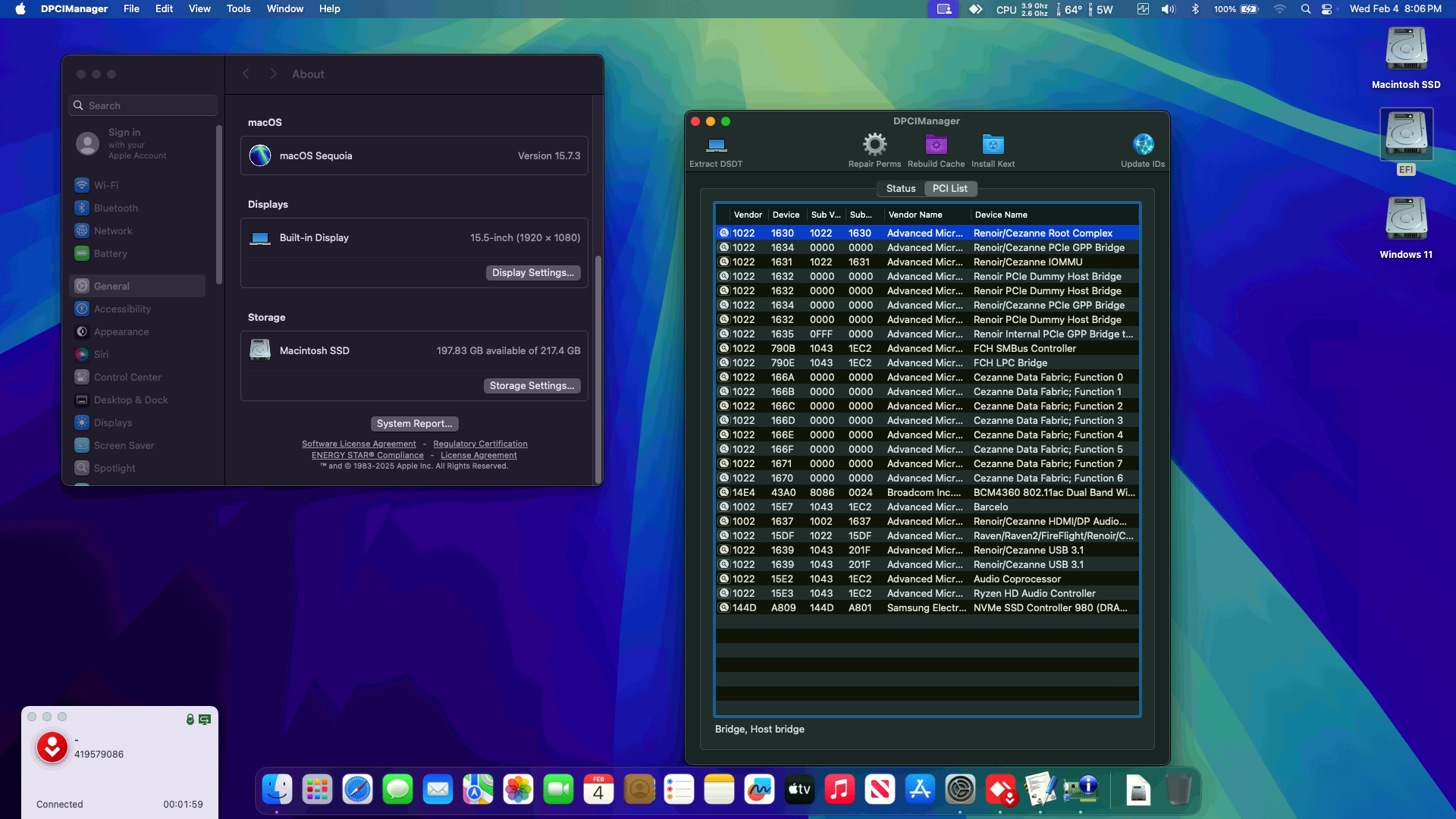This screenshot has width=1456, height=819.
Task: Open Battery in the settings sidebar
Action: 136,253
